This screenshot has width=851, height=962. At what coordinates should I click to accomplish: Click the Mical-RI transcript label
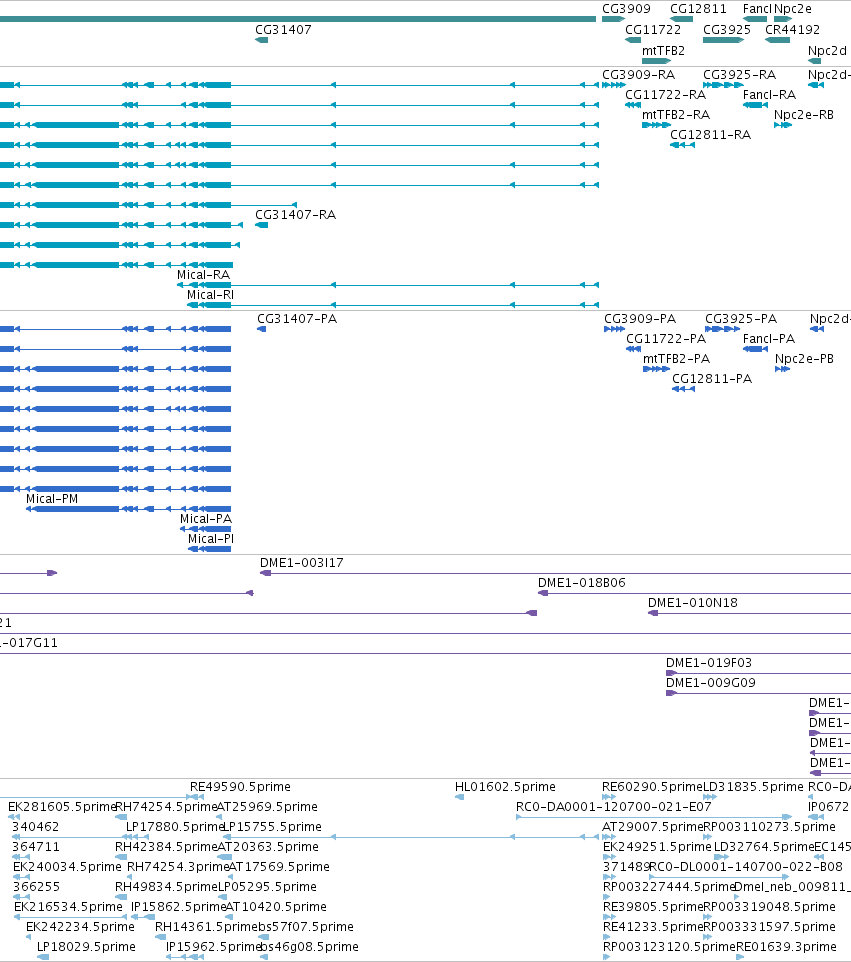[210, 294]
